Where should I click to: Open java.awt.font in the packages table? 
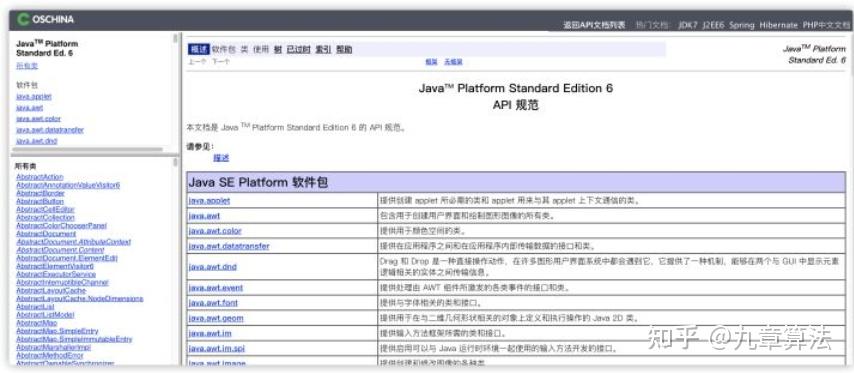click(x=213, y=303)
